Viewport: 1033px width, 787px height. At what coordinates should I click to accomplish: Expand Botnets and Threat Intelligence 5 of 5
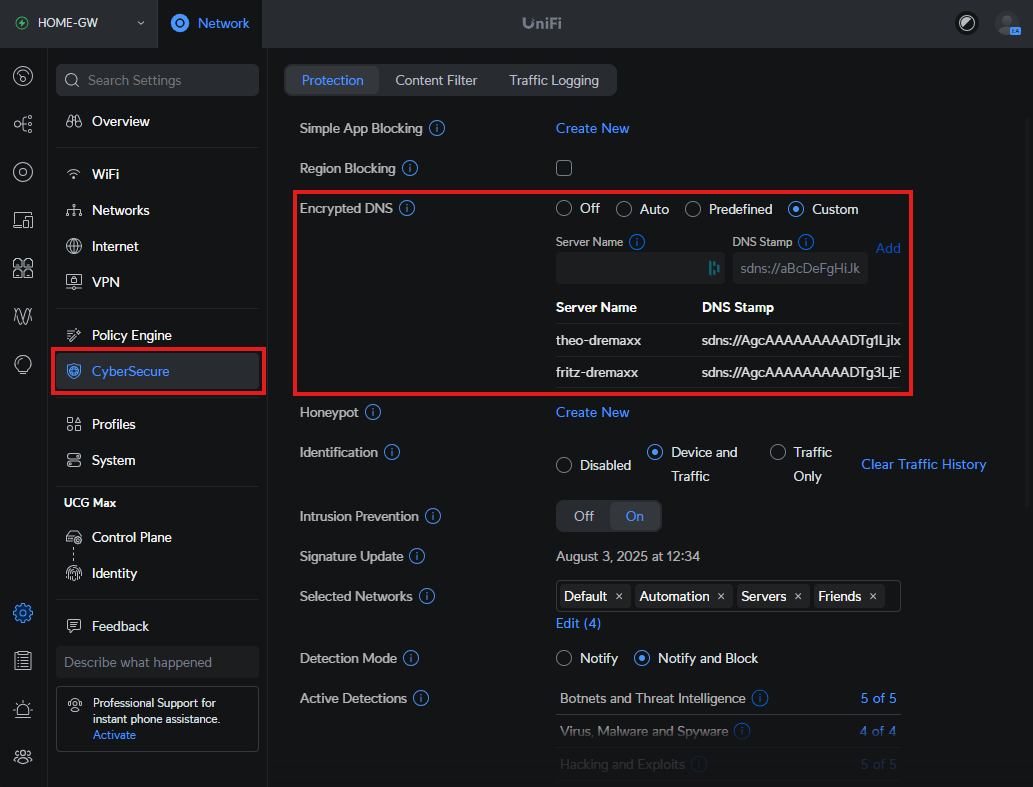coord(878,698)
